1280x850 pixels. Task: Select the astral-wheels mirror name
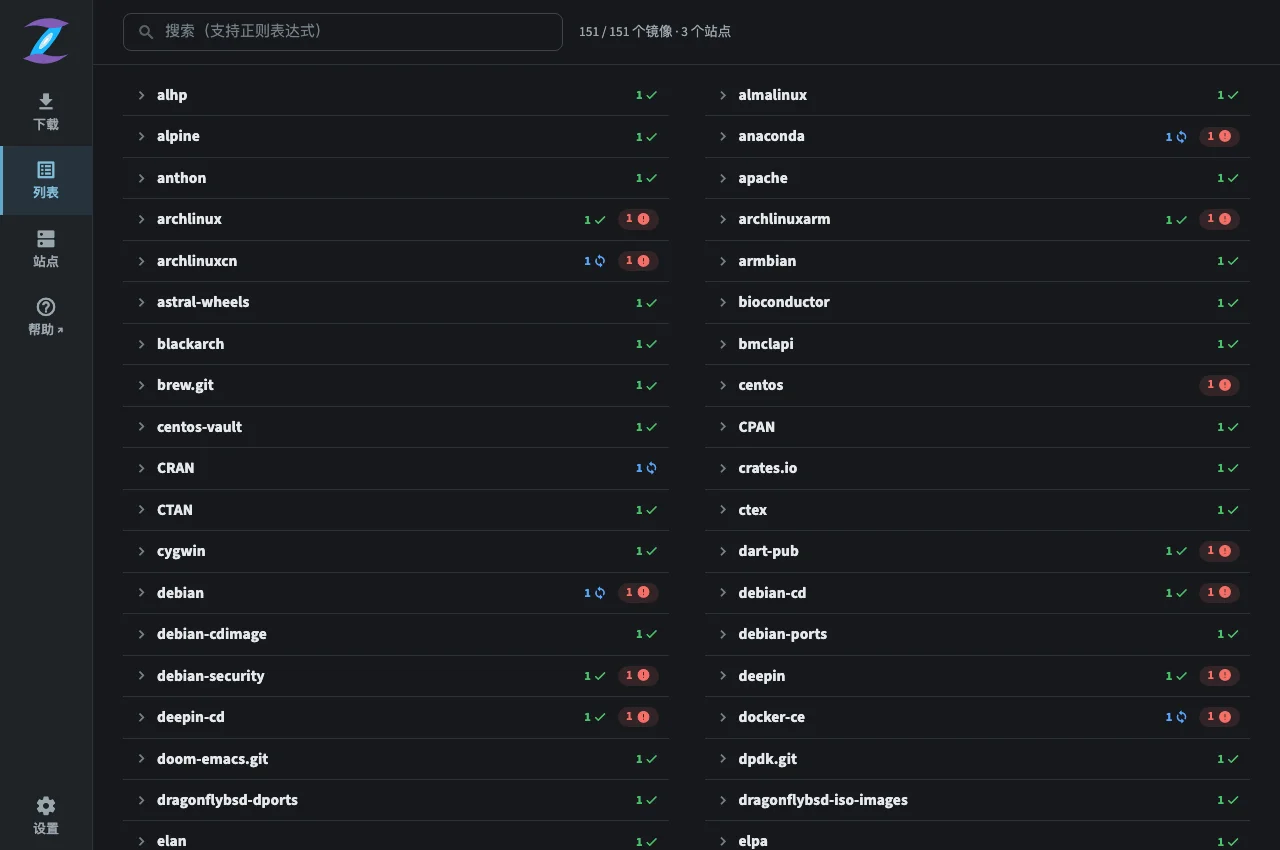(x=203, y=302)
